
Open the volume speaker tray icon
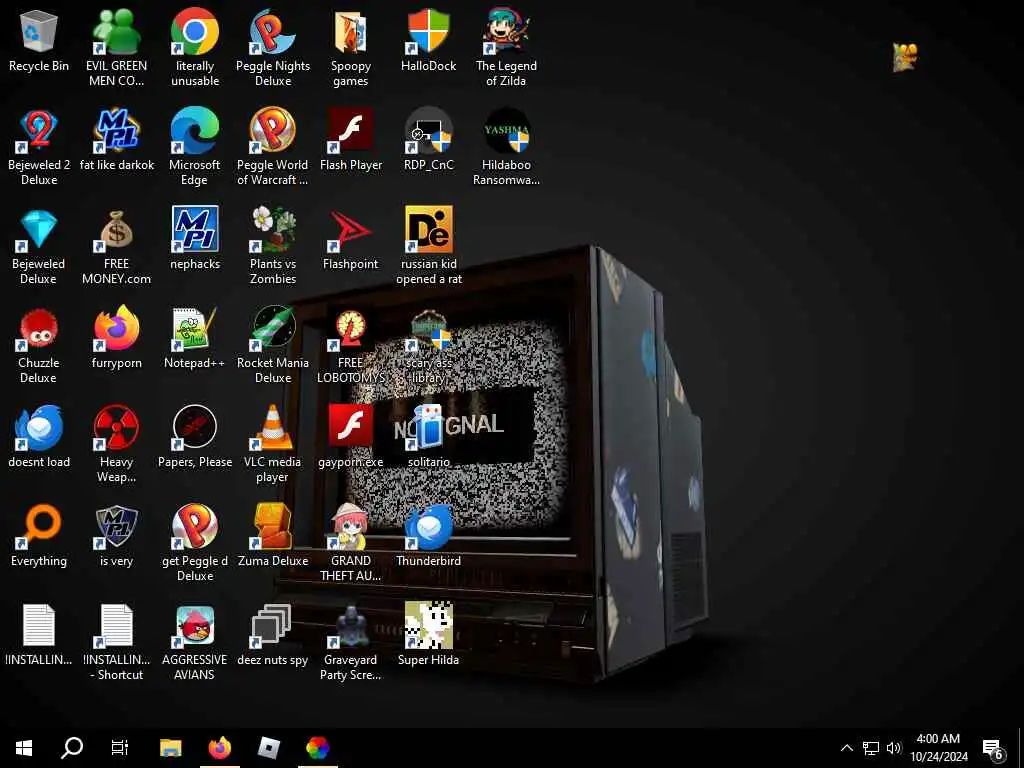point(893,748)
